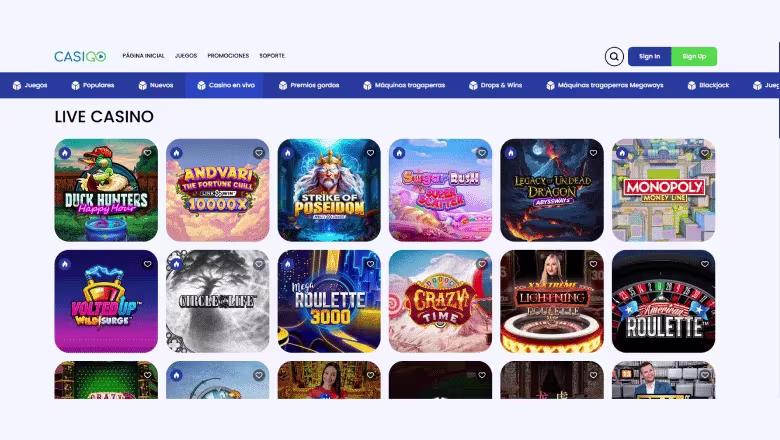780x440 pixels.
Task: Favorite Monopoly Money Line game
Action: tap(704, 153)
